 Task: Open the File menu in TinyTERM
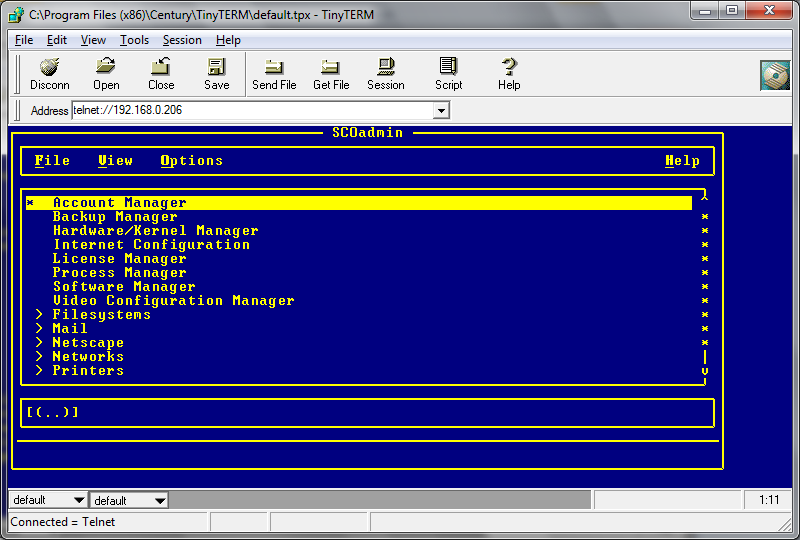(x=24, y=40)
